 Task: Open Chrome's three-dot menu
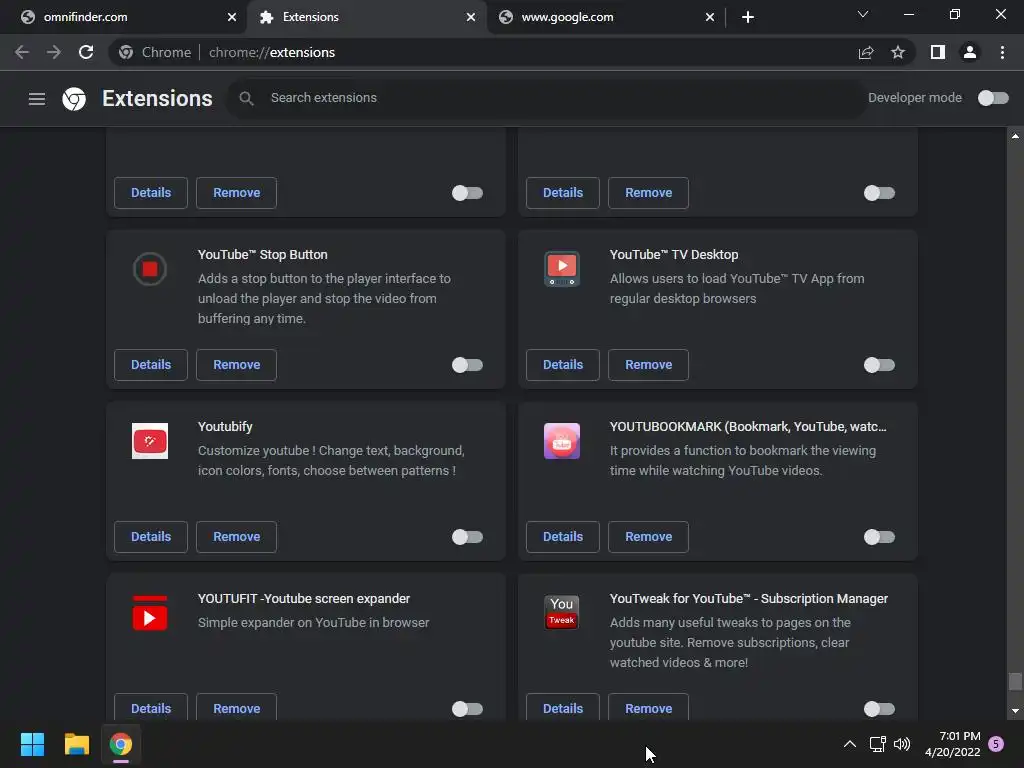pos(1002,52)
